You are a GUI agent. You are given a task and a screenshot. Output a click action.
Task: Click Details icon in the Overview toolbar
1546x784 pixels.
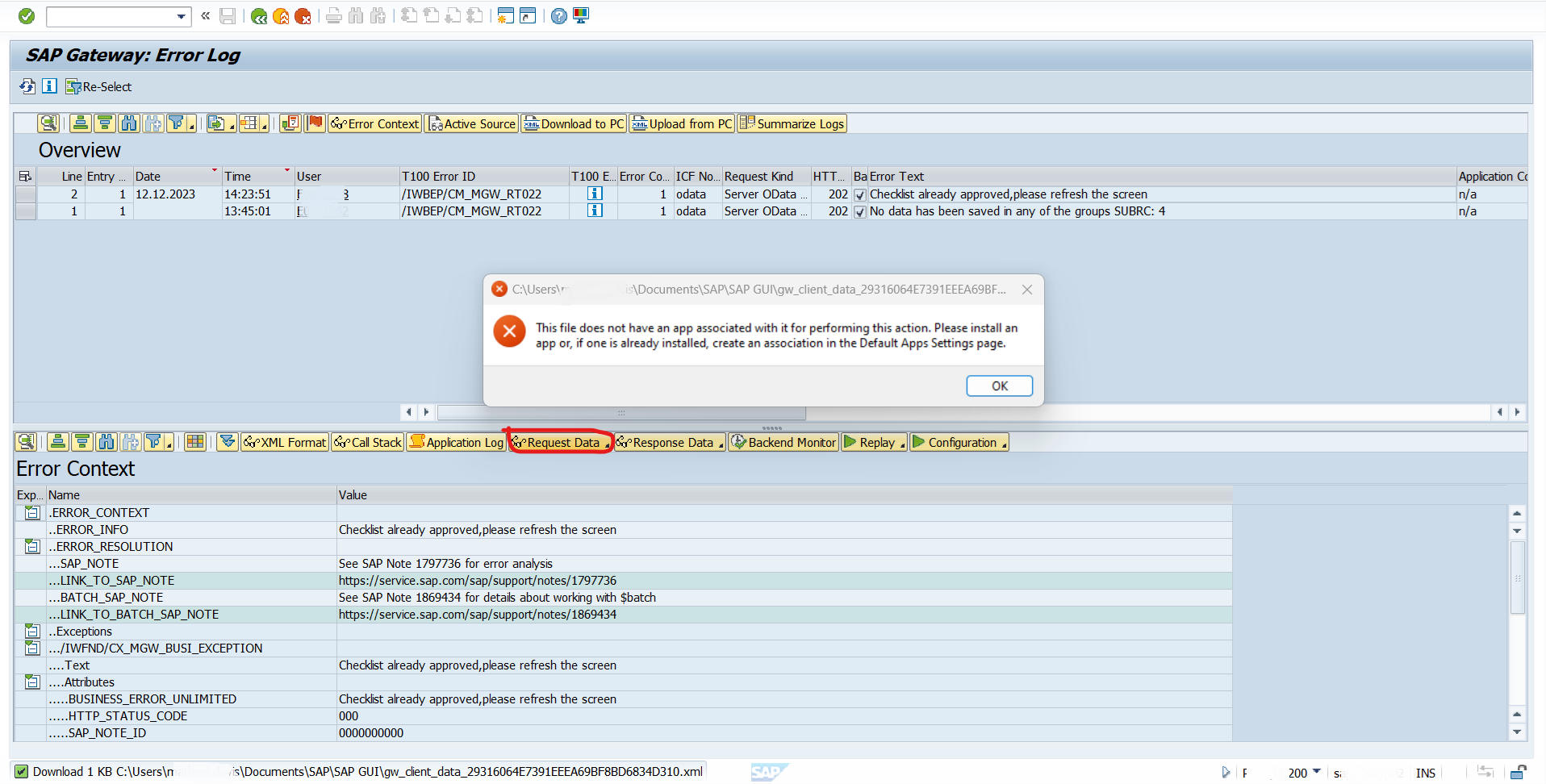[48, 123]
